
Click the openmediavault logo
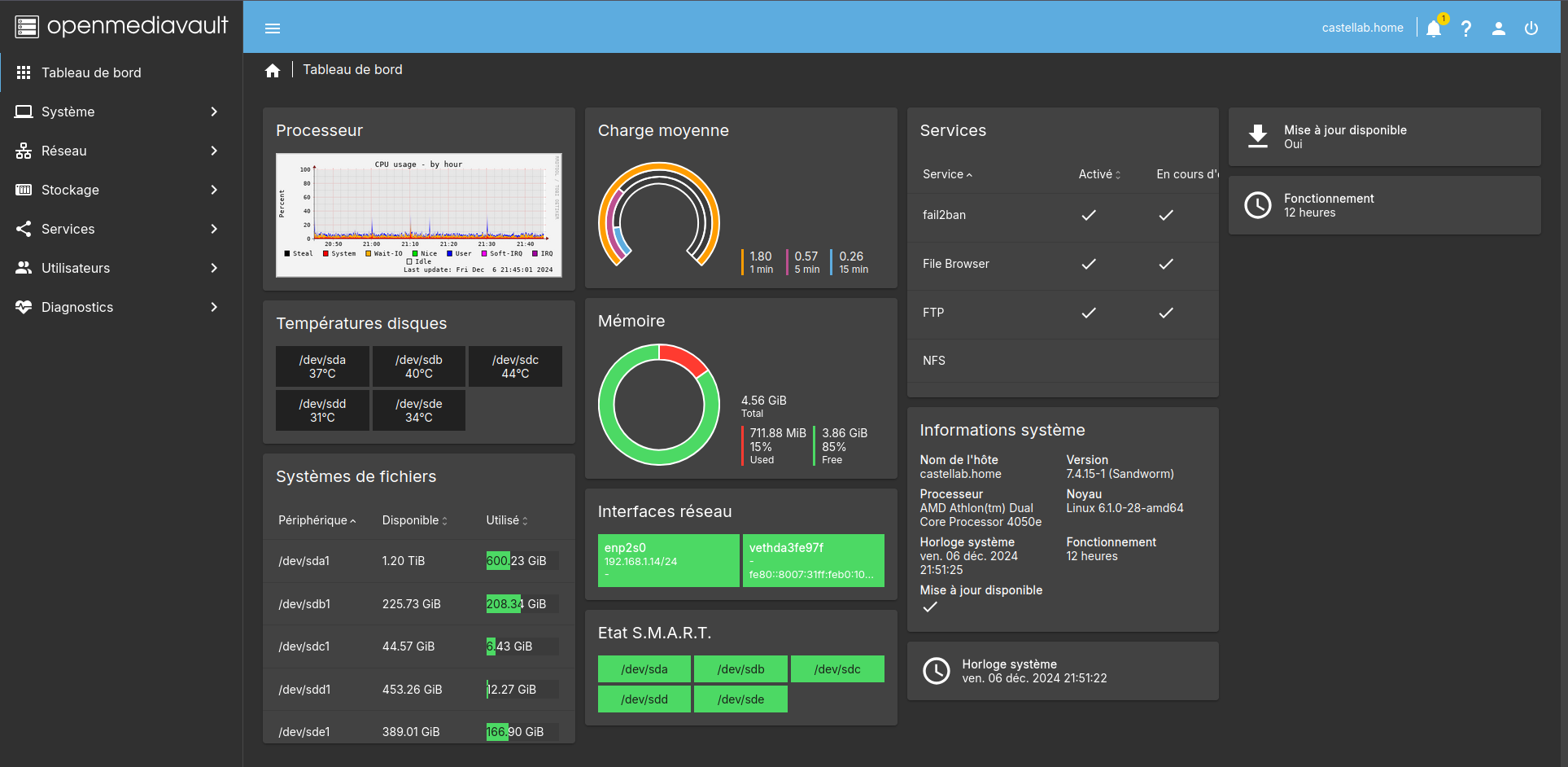pos(121,26)
